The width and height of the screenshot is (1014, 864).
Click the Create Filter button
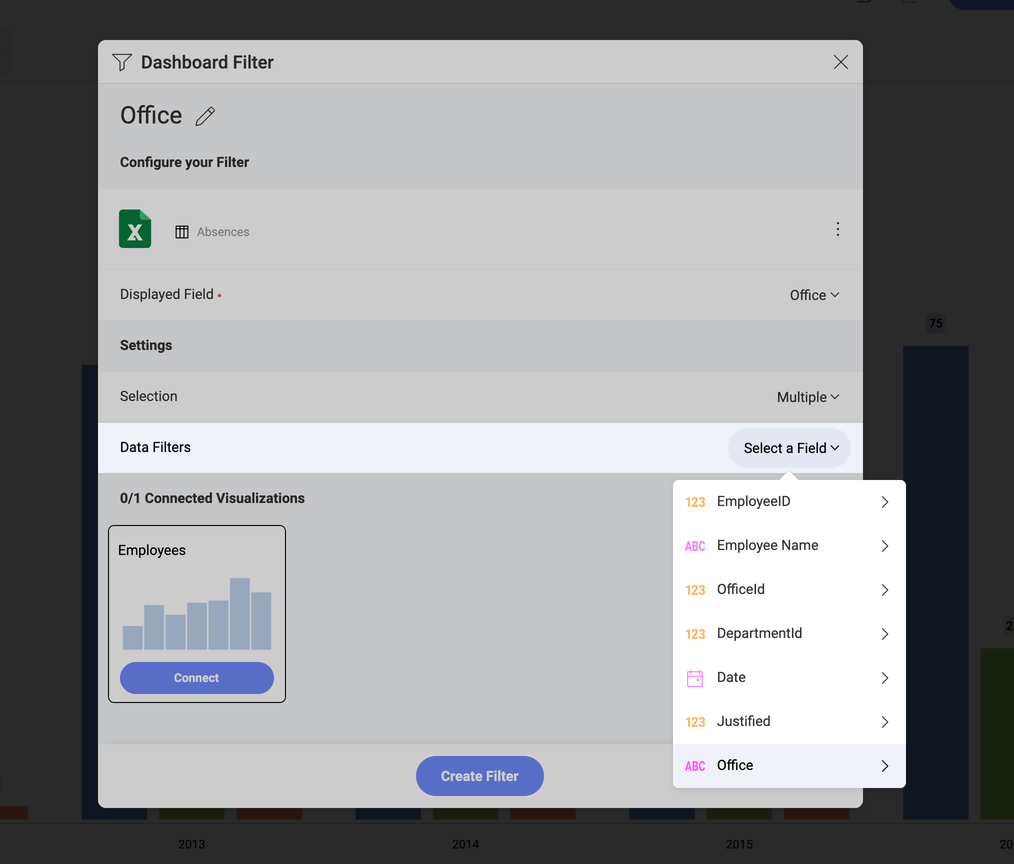tap(480, 776)
